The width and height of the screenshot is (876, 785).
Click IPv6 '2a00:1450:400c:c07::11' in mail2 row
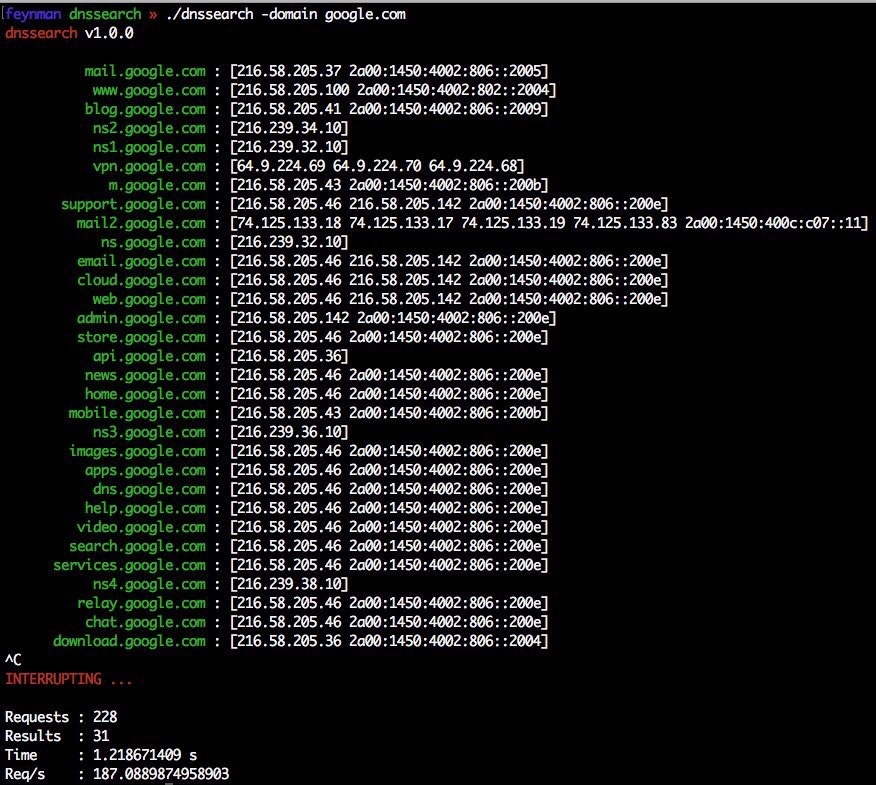pyautogui.click(x=773, y=223)
